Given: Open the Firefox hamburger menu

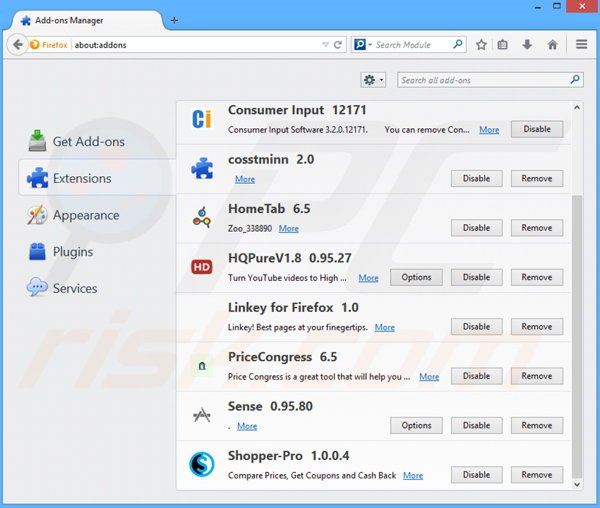Looking at the screenshot, I should click(x=581, y=44).
